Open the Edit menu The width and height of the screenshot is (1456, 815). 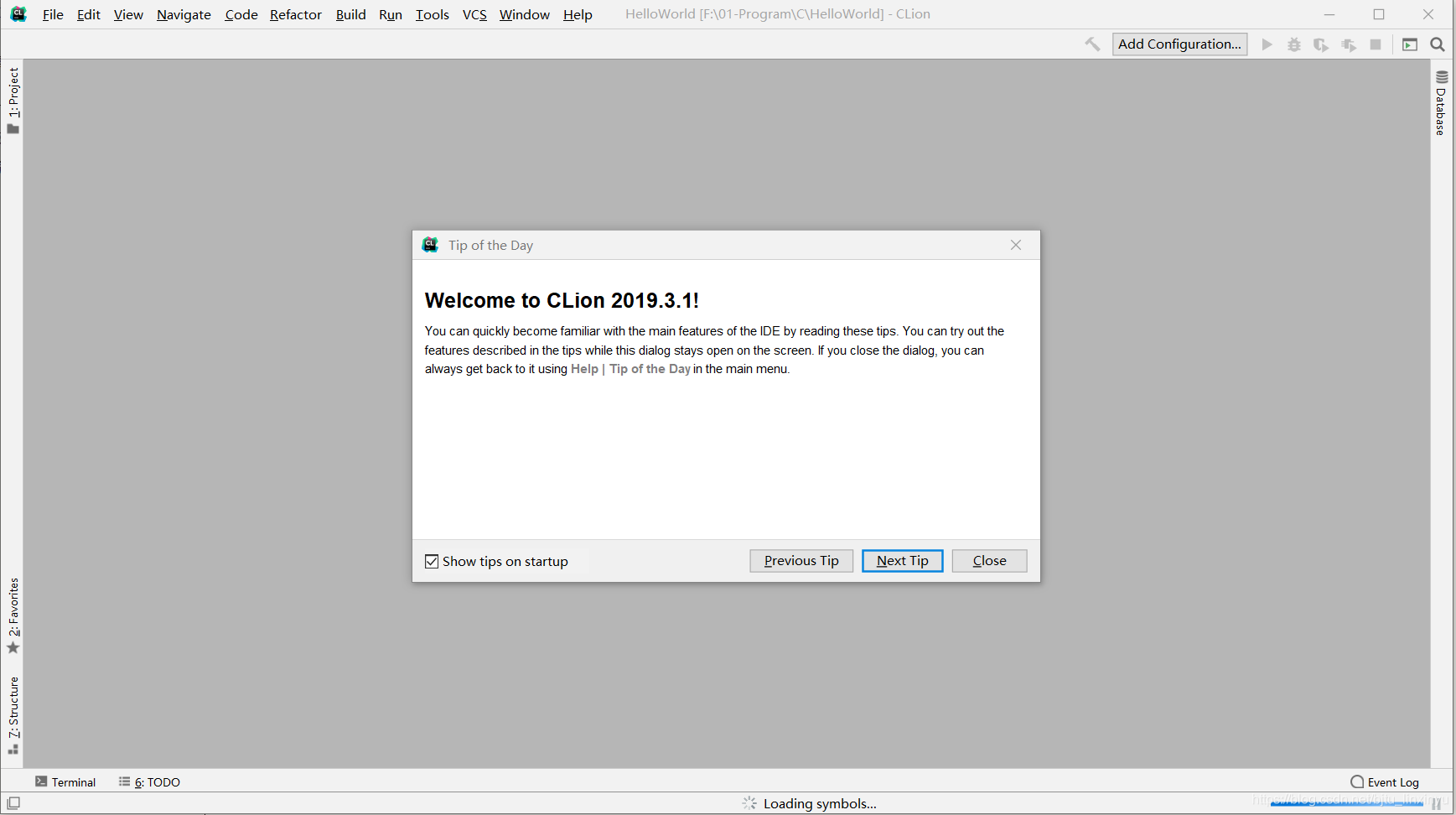[89, 14]
